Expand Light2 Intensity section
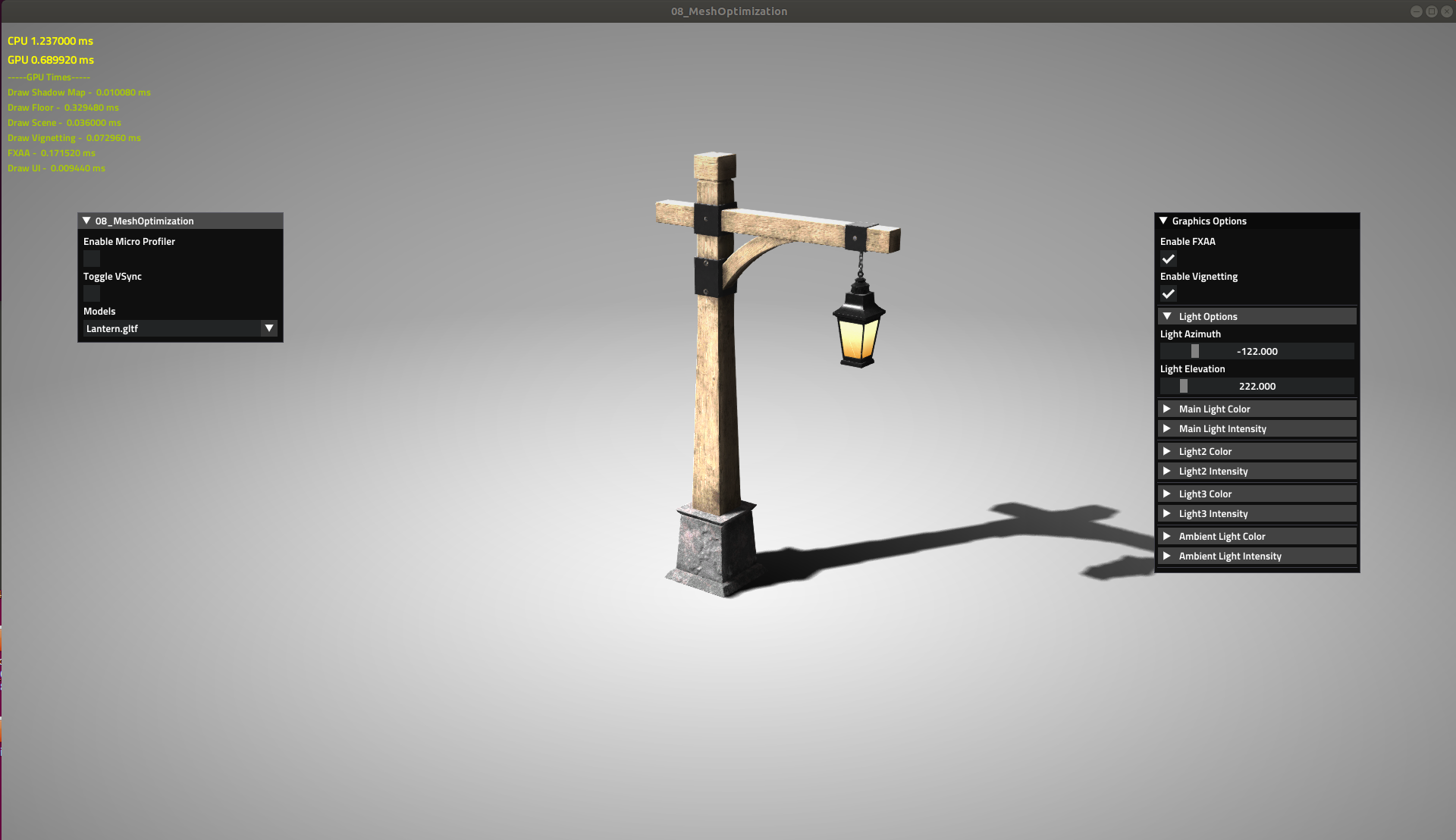1456x840 pixels. click(x=1167, y=471)
